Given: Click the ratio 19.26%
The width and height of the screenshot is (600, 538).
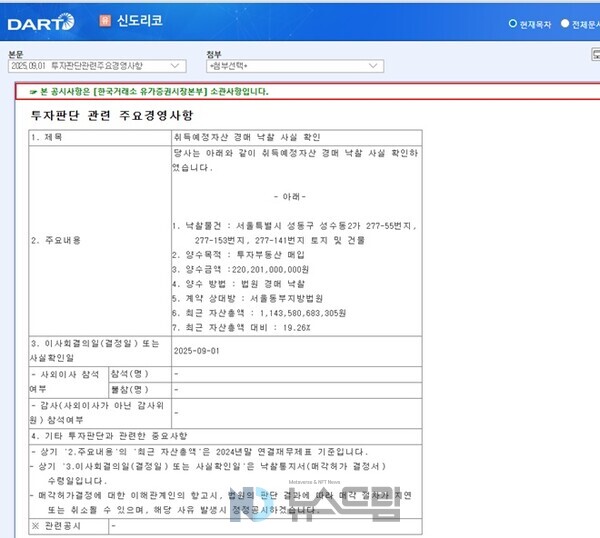Looking at the screenshot, I should point(297,328).
